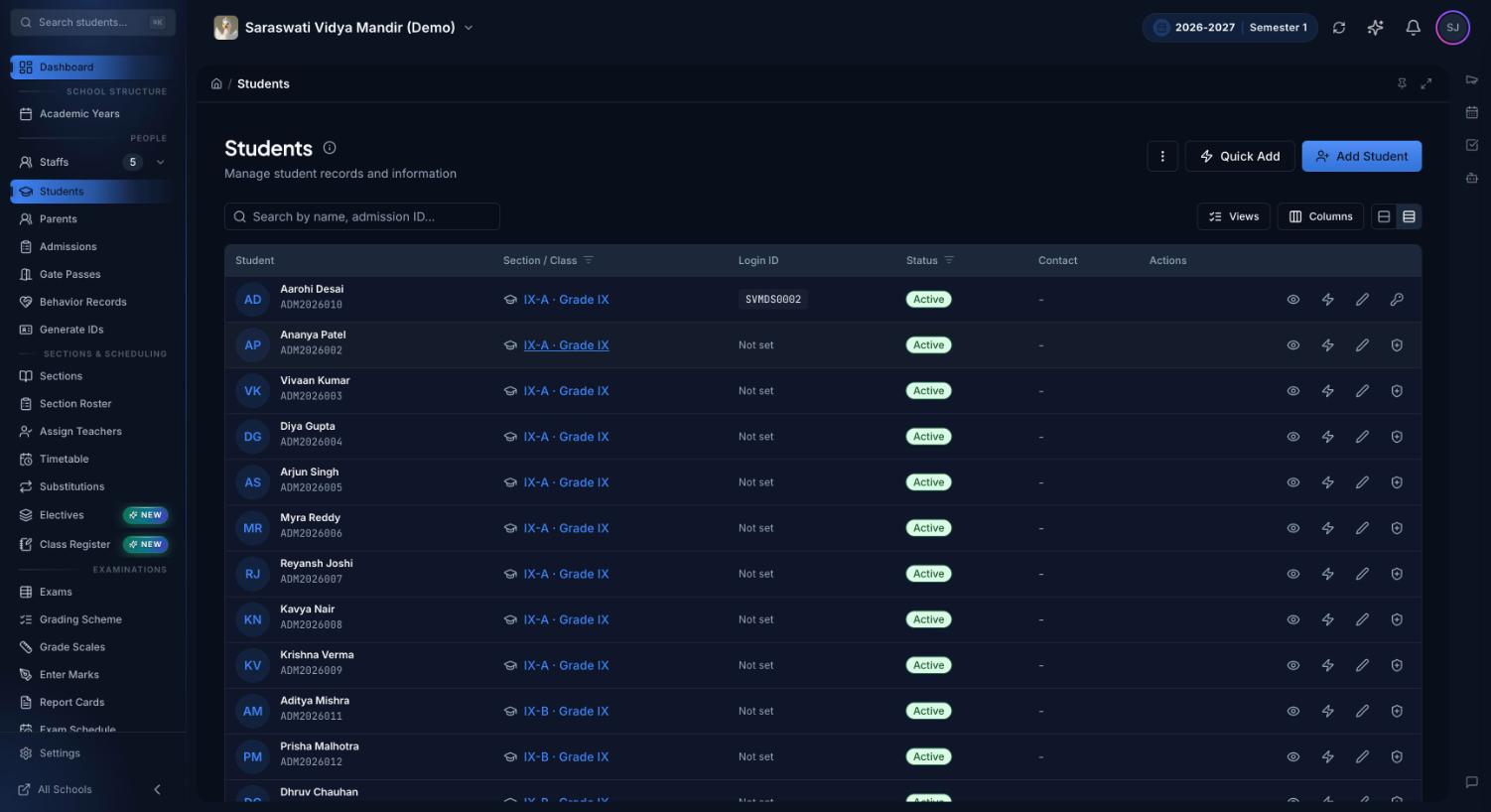Pin the page using the pin icon

click(x=1402, y=84)
